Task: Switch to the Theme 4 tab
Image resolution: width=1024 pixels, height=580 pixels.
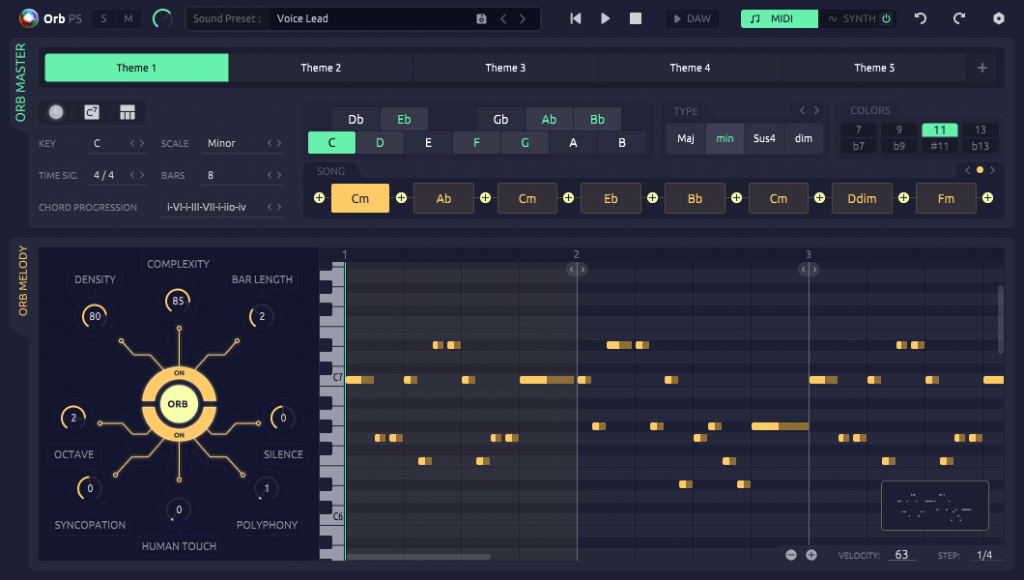Action: tap(690, 68)
